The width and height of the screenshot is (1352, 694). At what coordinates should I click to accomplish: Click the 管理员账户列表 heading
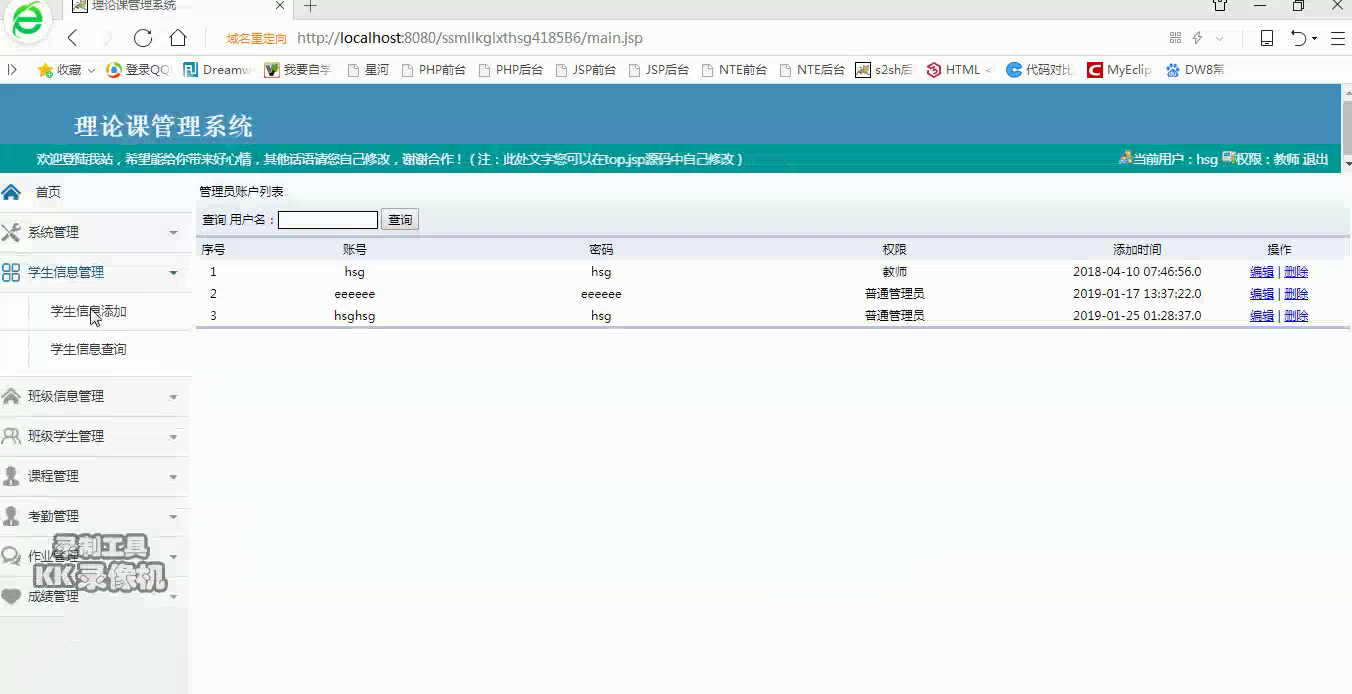tap(241, 192)
